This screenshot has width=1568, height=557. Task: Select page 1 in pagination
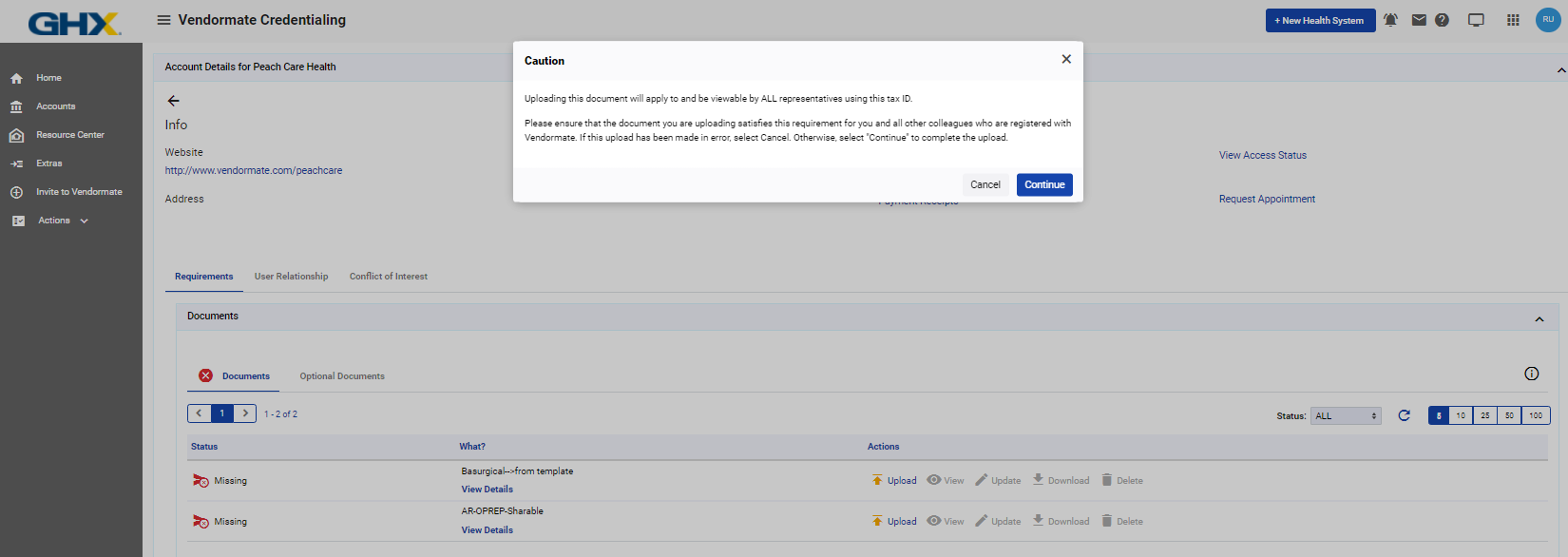click(222, 413)
